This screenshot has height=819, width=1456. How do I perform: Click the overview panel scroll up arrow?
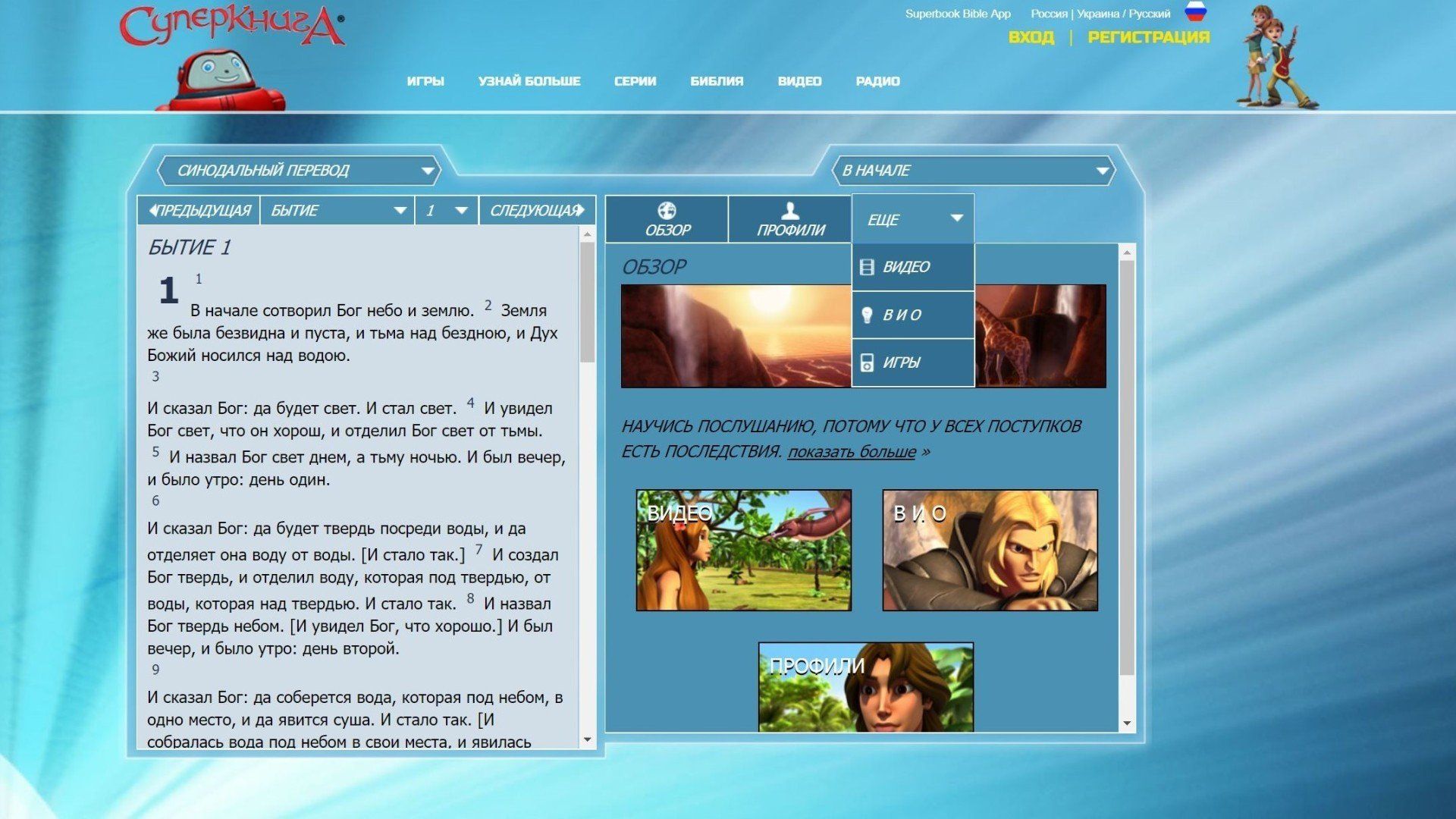1127,252
